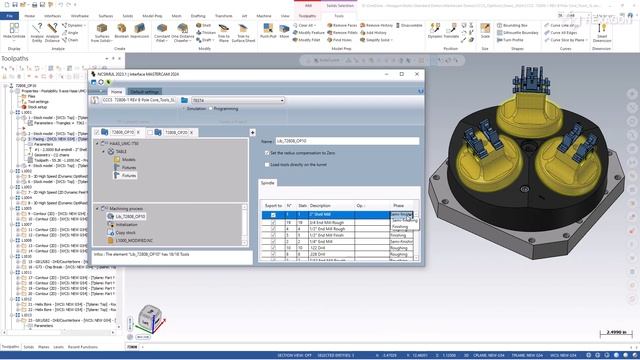Viewport: 640px width, 360px height.
Task: Toggle Set the radius compensation to Zero
Action: click(x=267, y=153)
